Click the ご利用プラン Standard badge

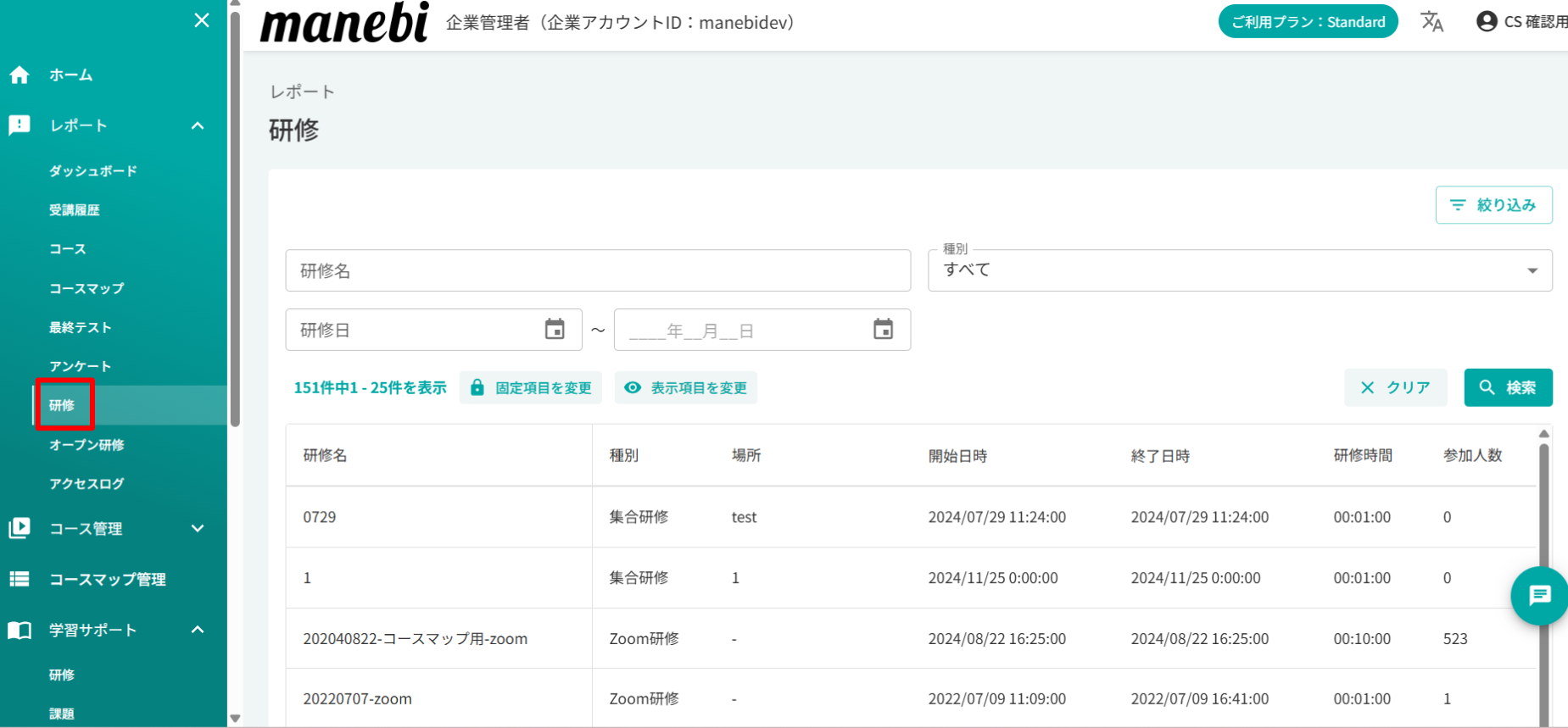(x=1308, y=22)
